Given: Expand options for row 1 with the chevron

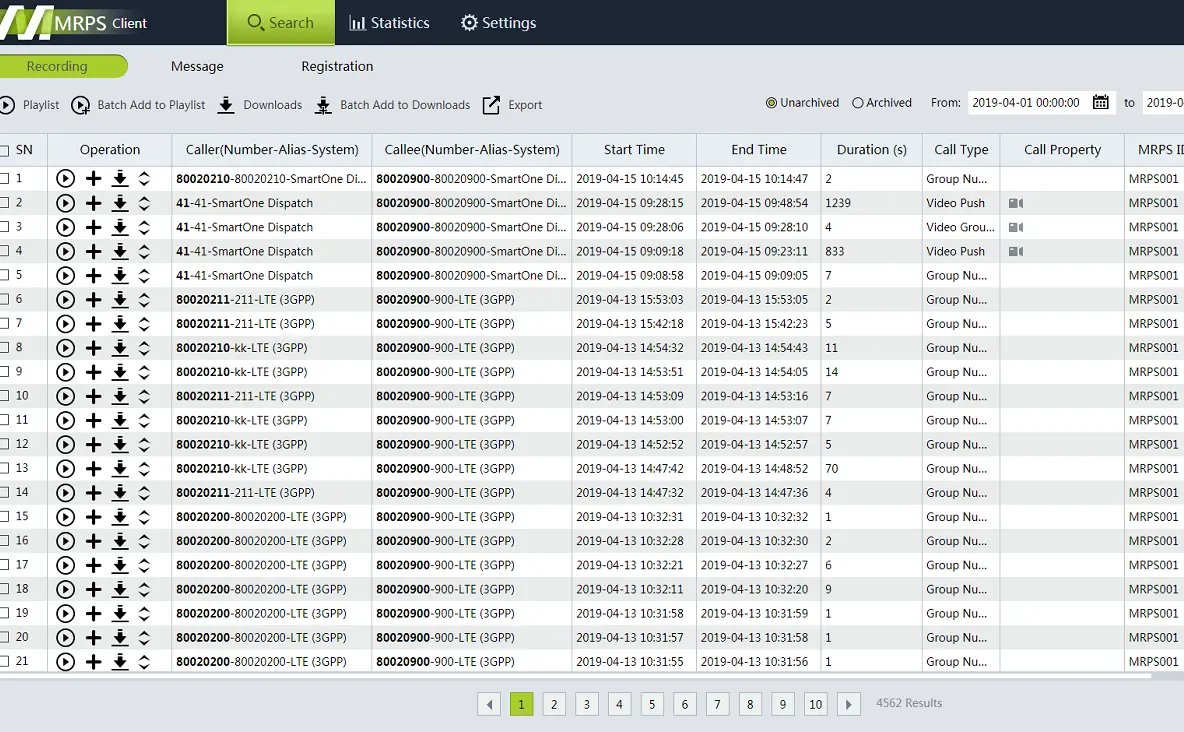Looking at the screenshot, I should point(145,178).
